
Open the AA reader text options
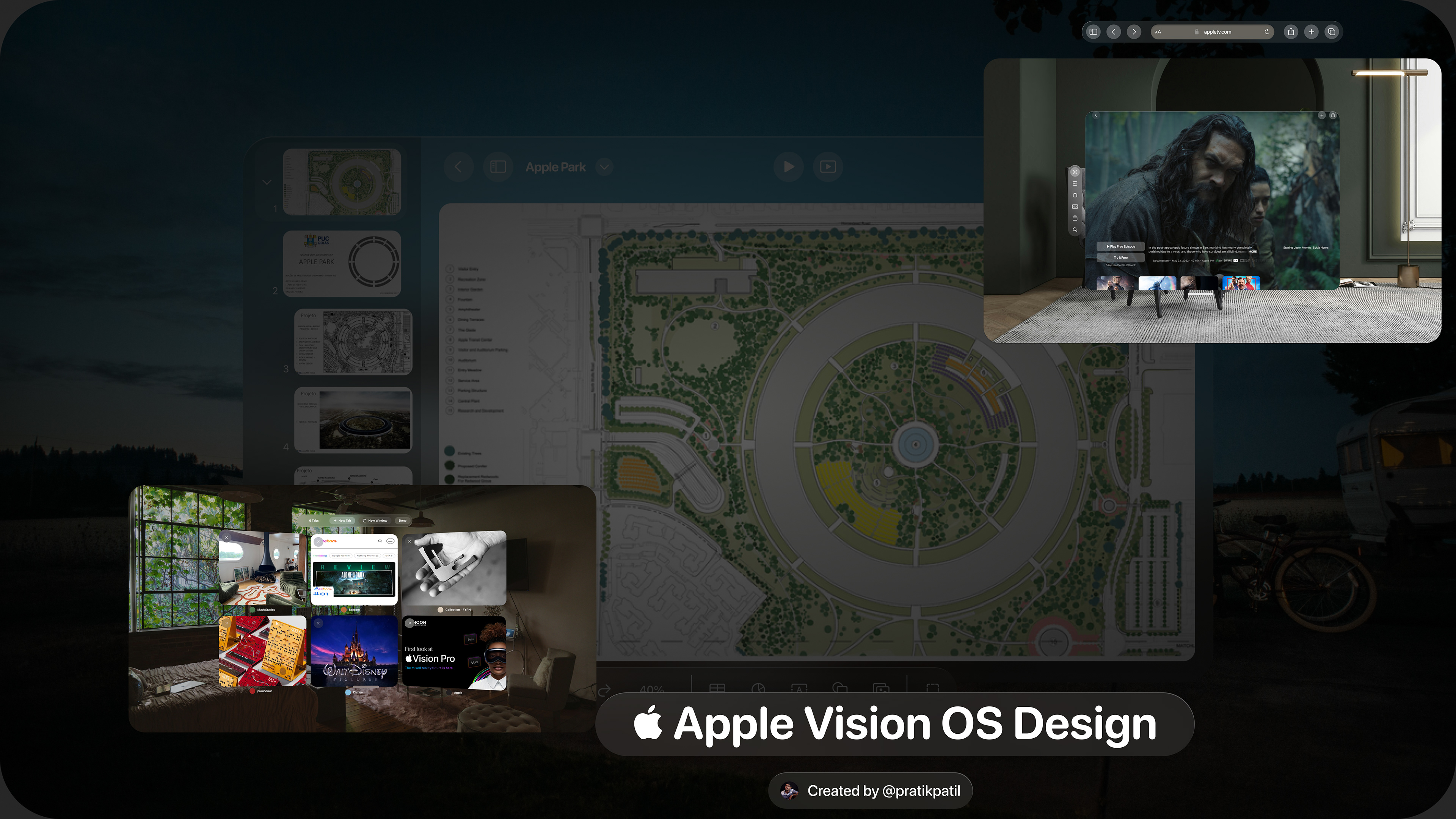[x=1158, y=31]
